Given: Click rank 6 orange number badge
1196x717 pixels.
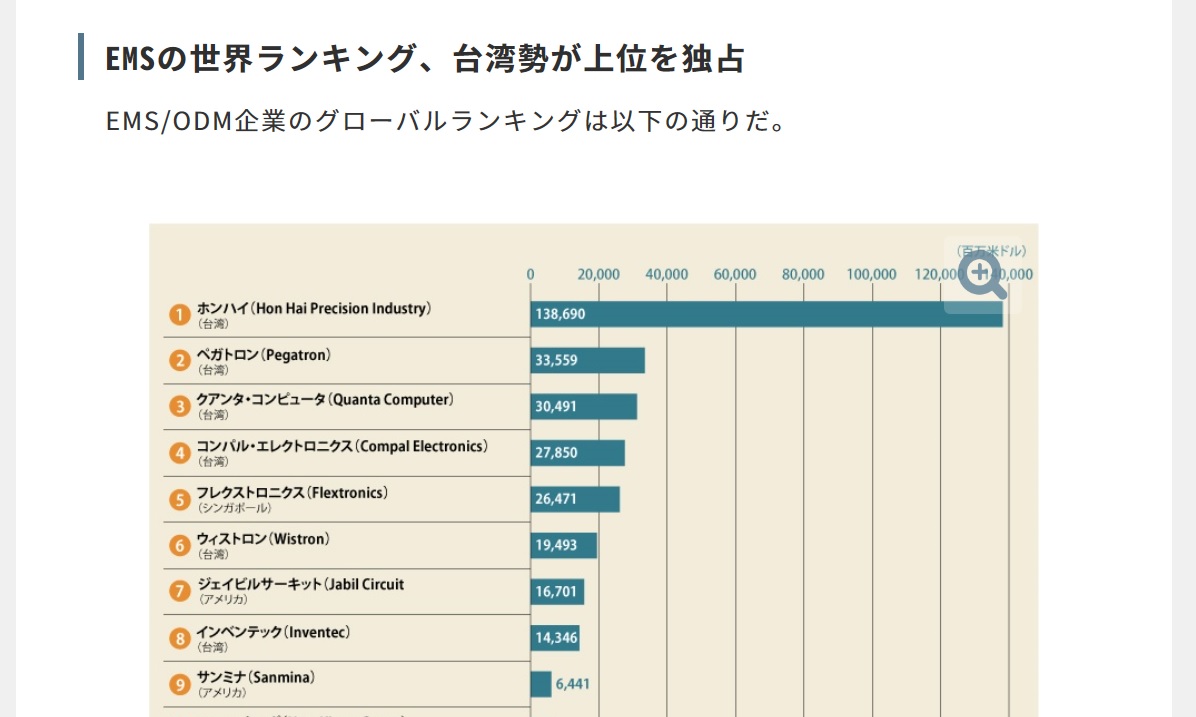Looking at the screenshot, I should coord(179,545).
